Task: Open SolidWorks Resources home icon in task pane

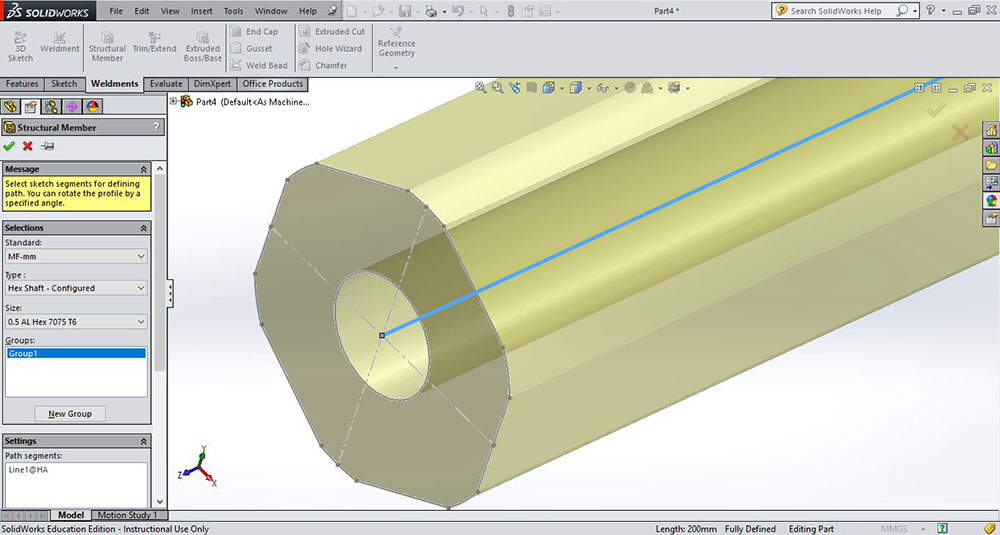Action: 991,130
